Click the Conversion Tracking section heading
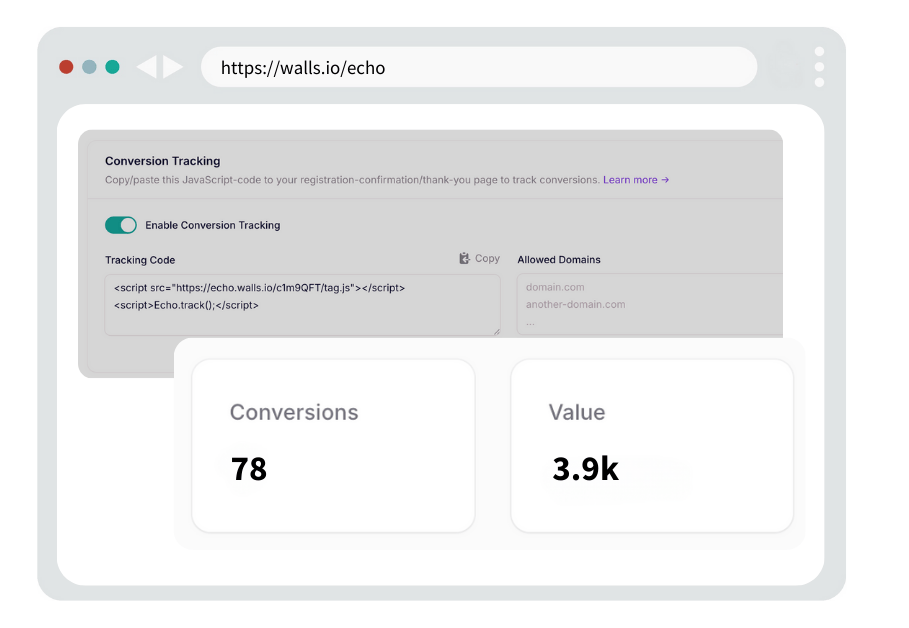 coord(162,161)
